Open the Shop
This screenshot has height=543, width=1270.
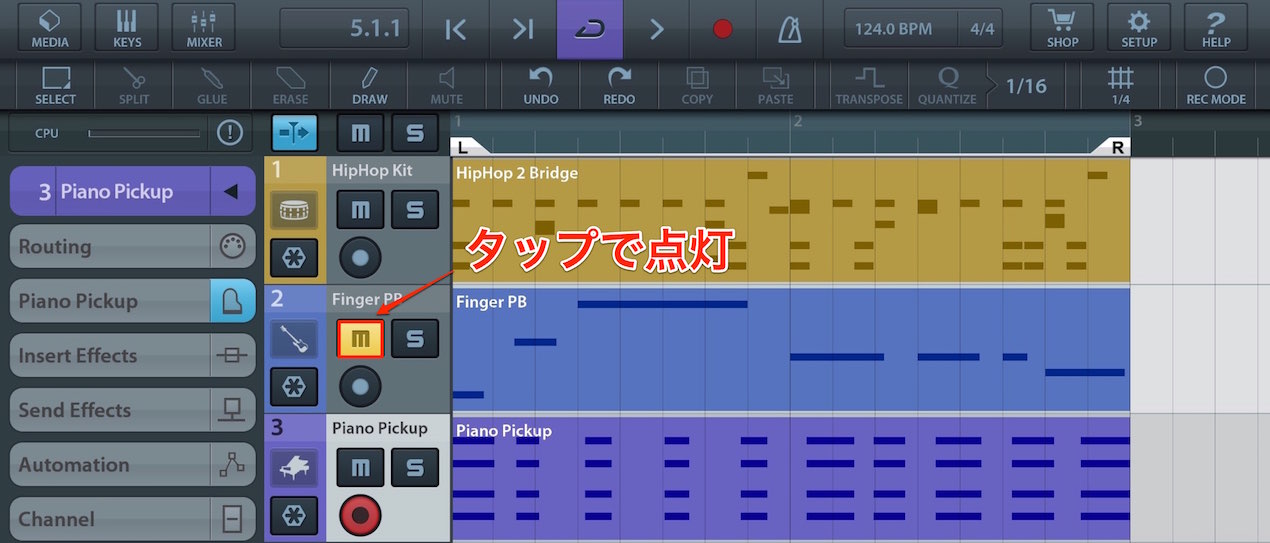(x=1062, y=29)
